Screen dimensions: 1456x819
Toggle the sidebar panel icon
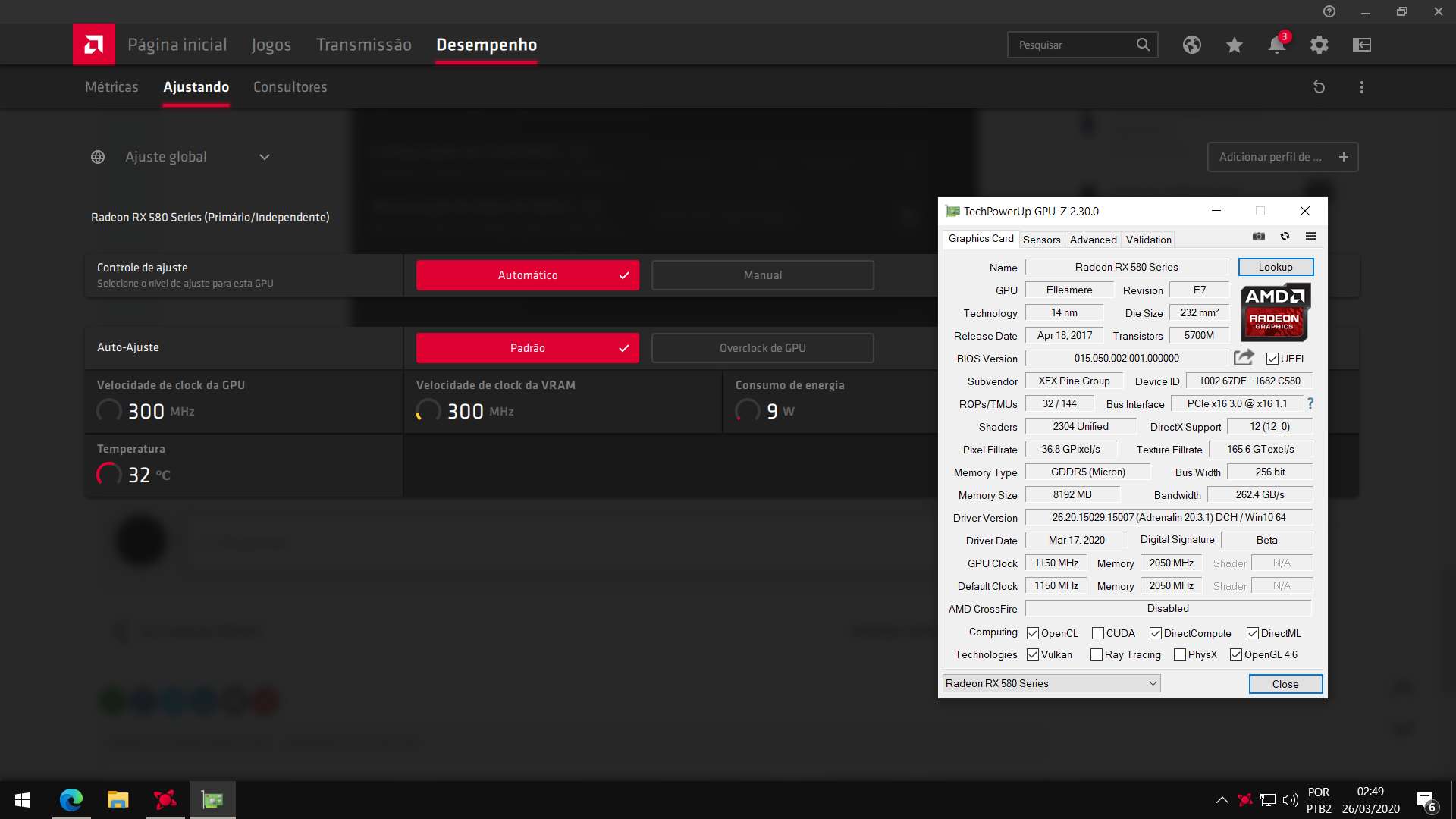click(x=1362, y=45)
